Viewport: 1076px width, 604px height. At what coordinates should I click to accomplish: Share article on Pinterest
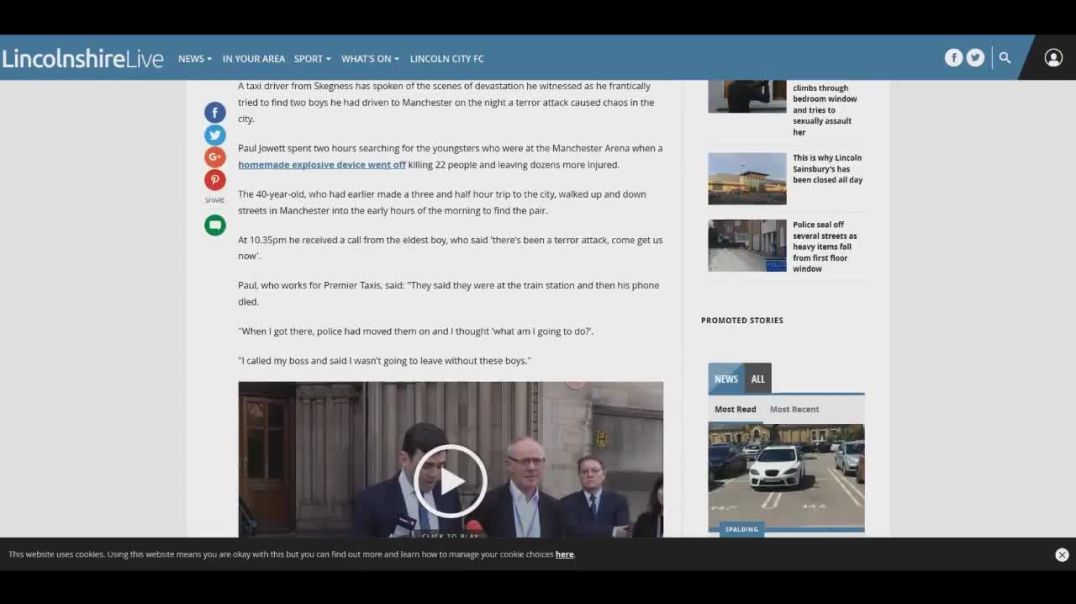pos(215,180)
